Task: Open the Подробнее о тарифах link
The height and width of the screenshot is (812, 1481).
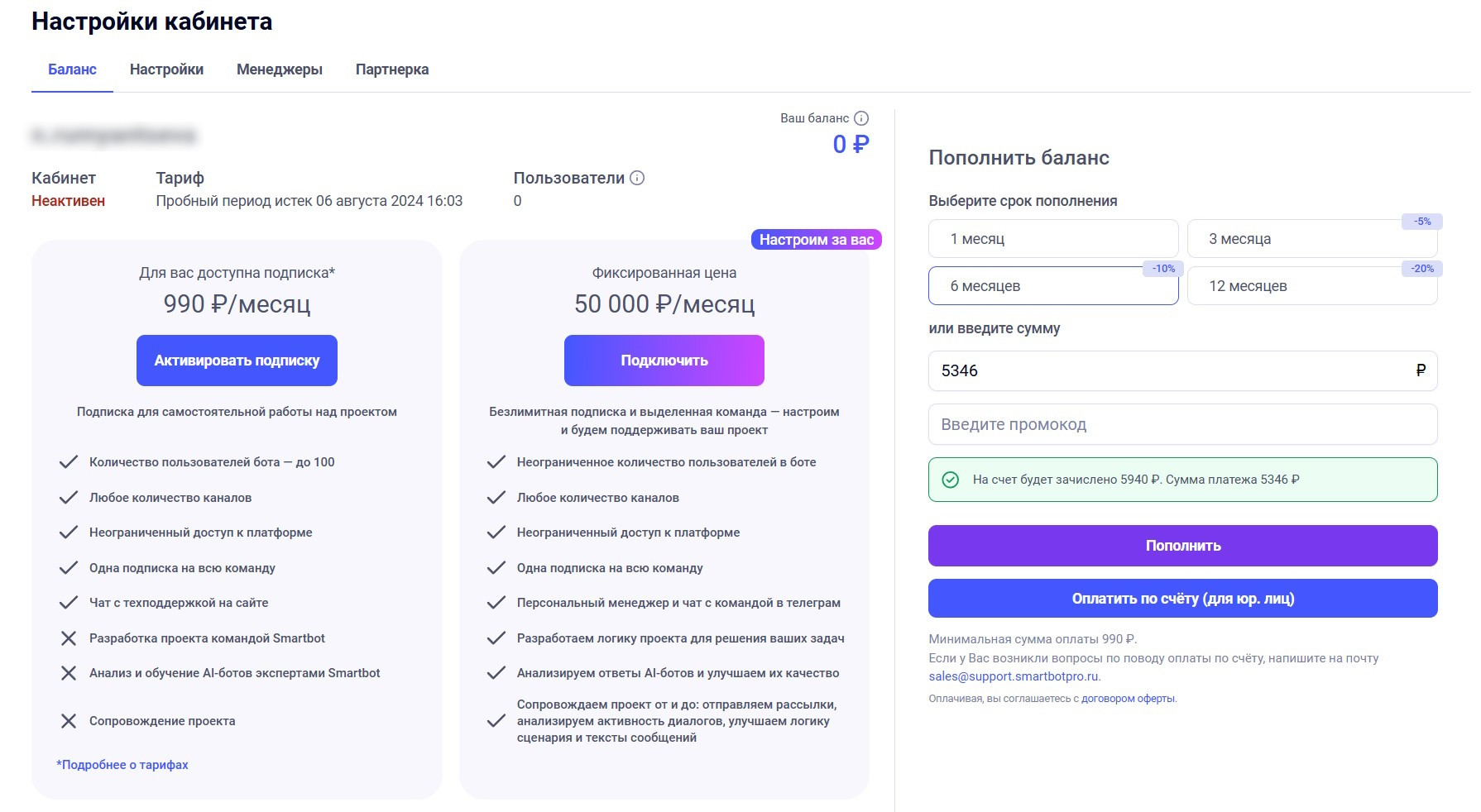Action: pos(122,765)
